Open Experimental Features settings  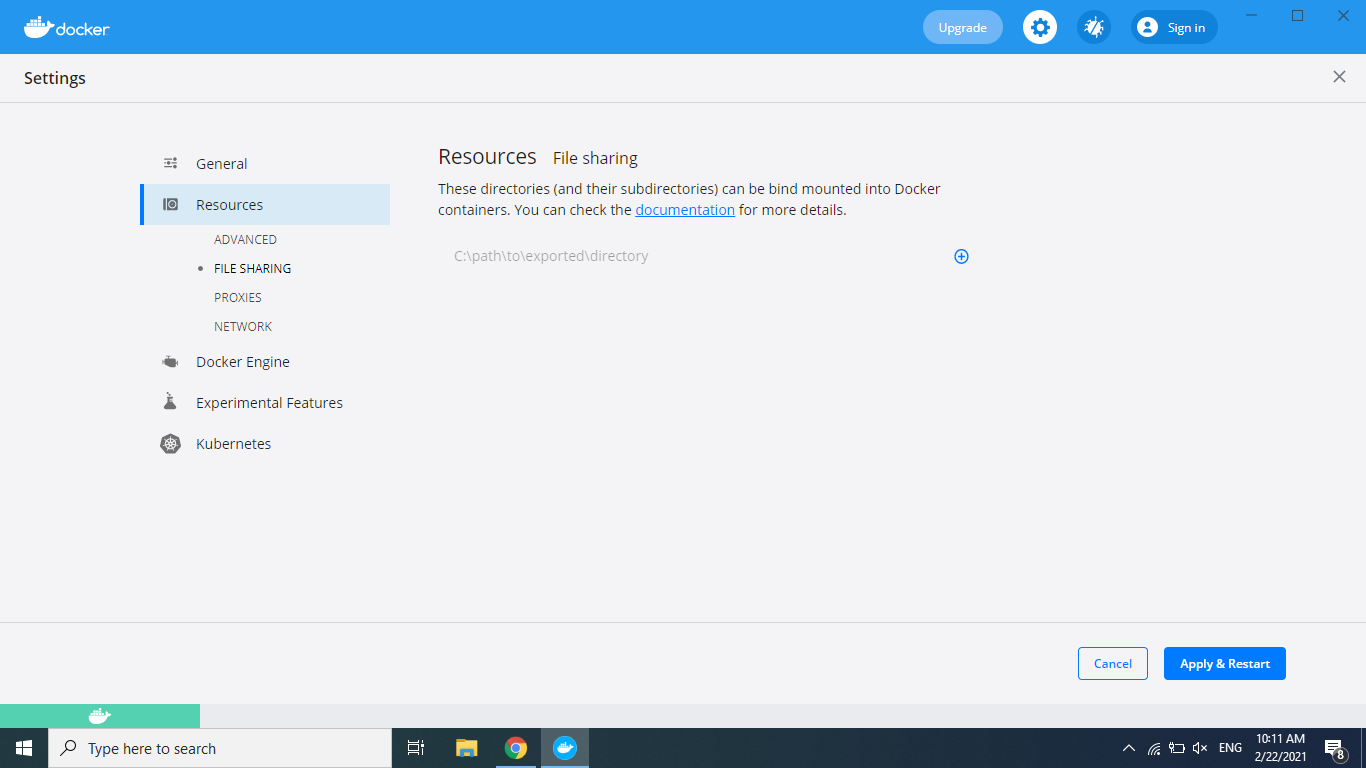coord(265,402)
